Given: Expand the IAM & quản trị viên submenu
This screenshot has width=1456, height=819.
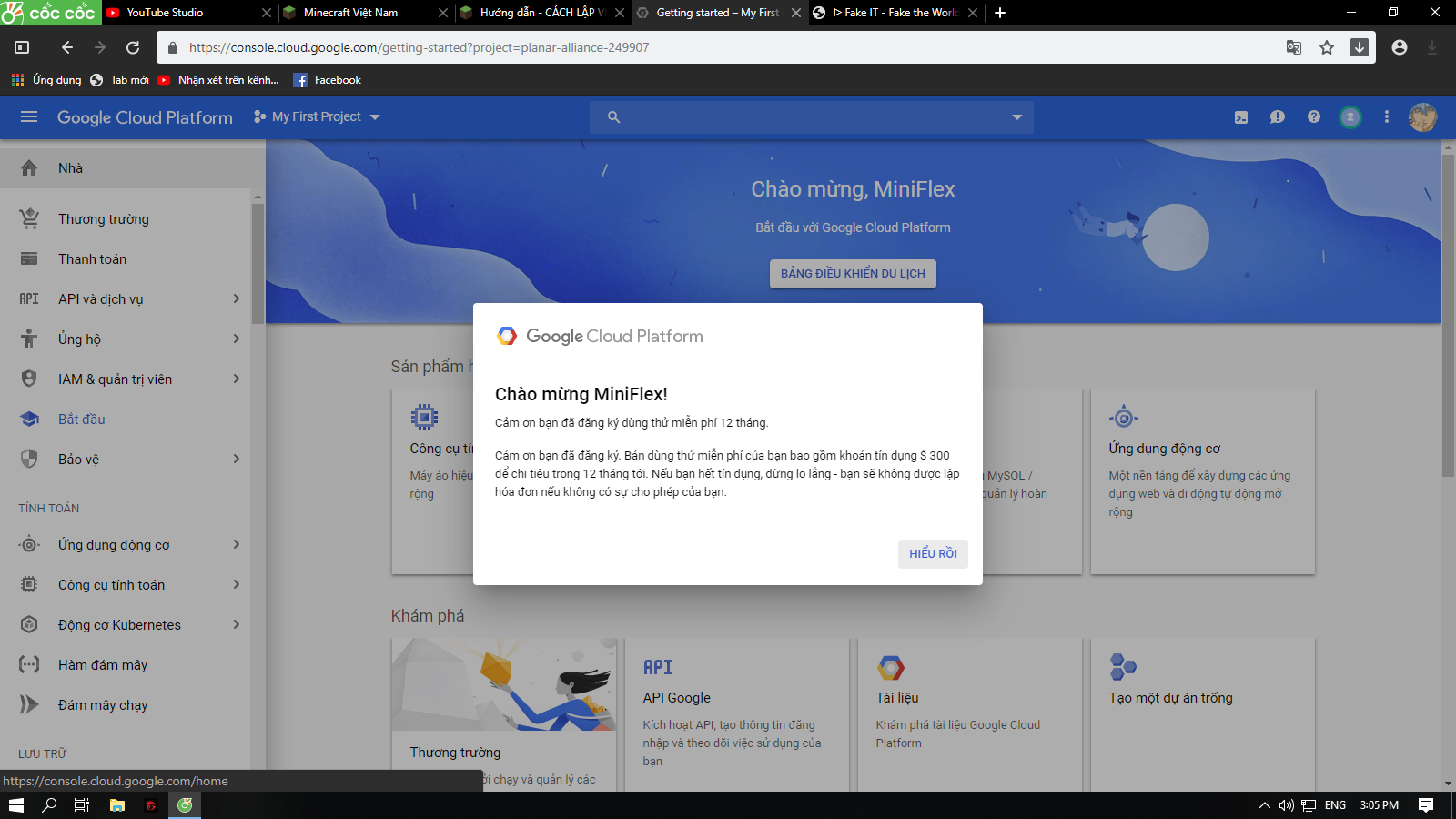Looking at the screenshot, I should (236, 379).
